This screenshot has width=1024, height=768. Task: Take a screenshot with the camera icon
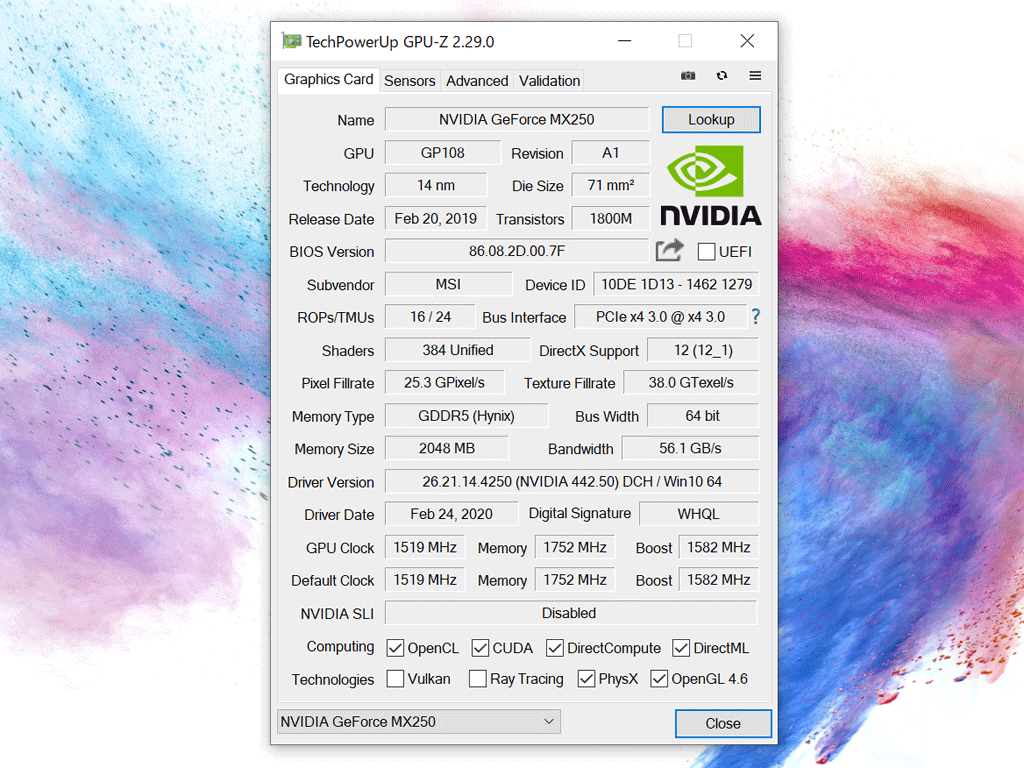point(688,76)
